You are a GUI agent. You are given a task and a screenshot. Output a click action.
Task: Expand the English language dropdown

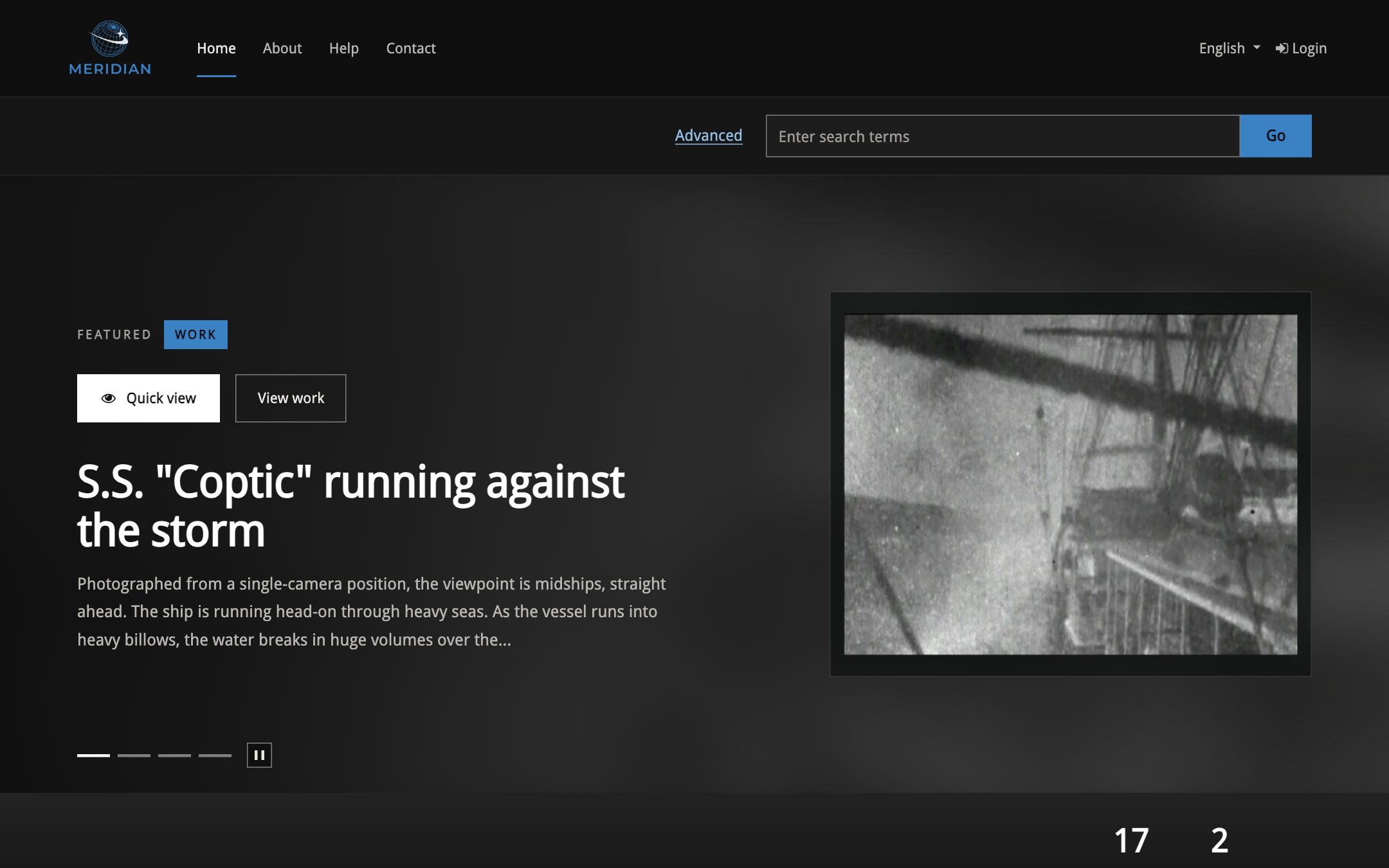[x=1230, y=48]
